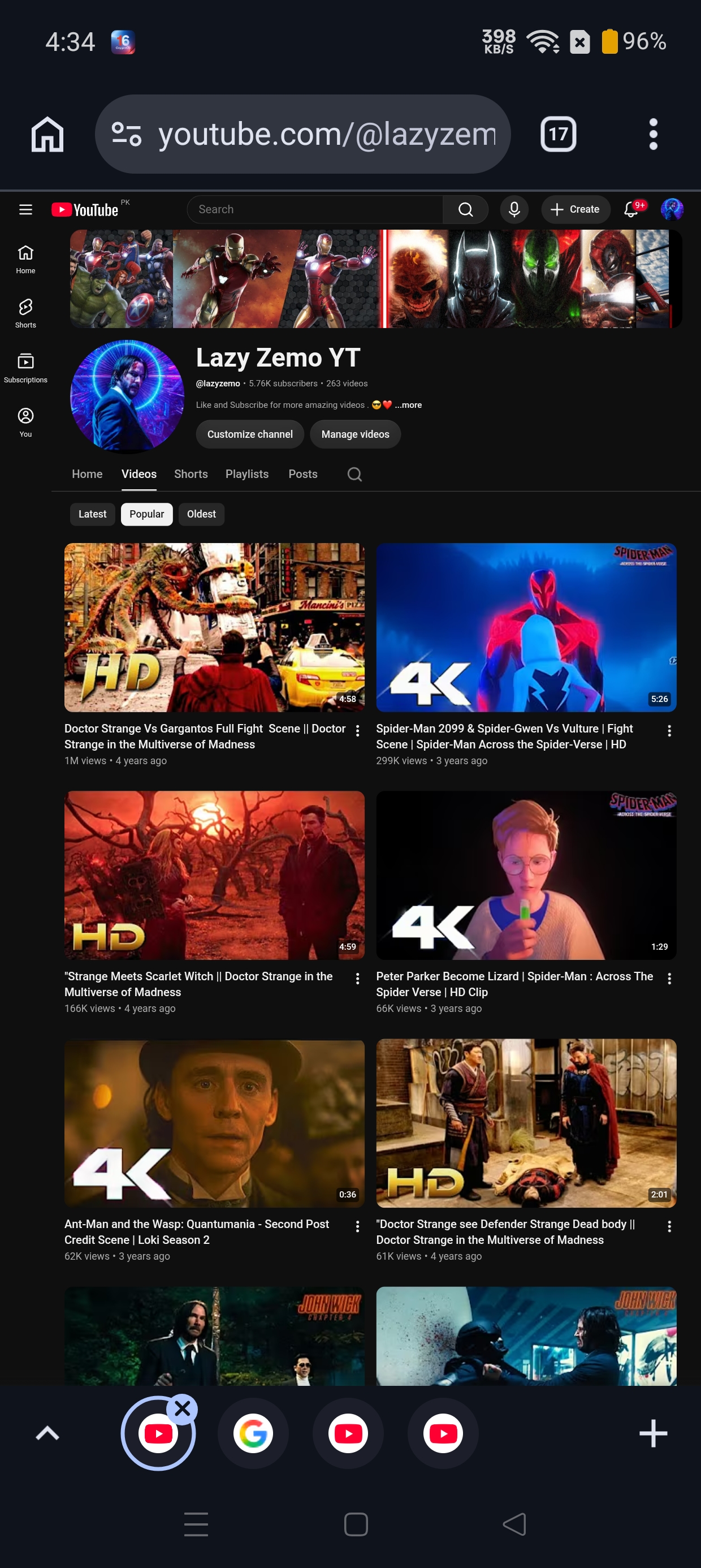Viewport: 701px width, 1568px height.
Task: Open the You page in sidebar
Action: pos(25,423)
